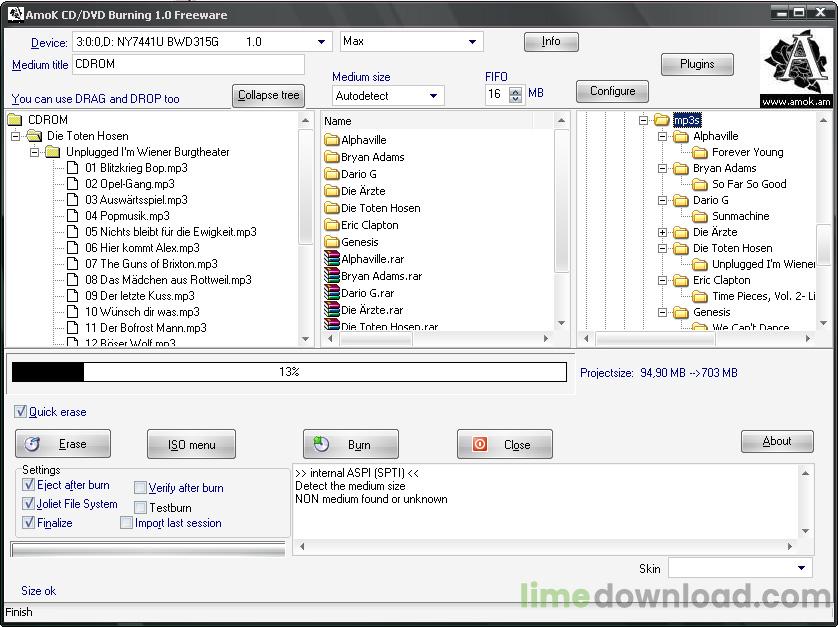Click the burn progress bar at 13%
838x627 pixels.
click(x=289, y=372)
